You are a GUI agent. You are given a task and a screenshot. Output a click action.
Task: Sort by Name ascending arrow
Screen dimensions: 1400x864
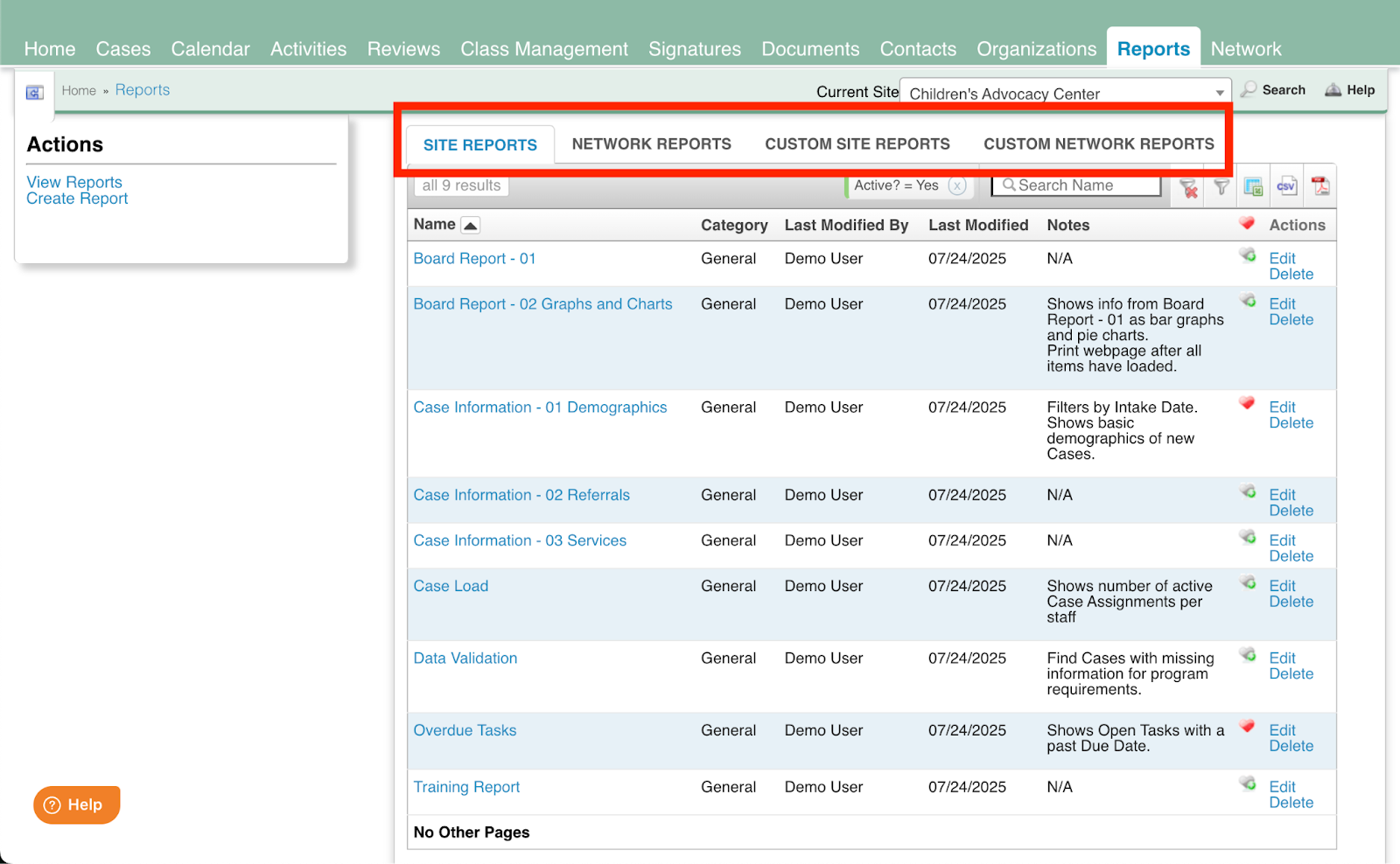click(471, 226)
